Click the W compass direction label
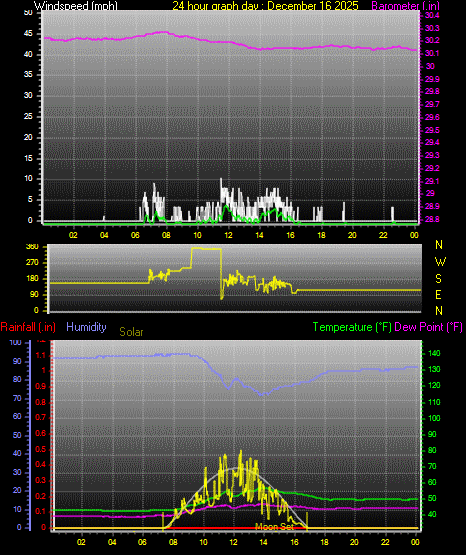This screenshot has height=555, width=466. pos(440,262)
